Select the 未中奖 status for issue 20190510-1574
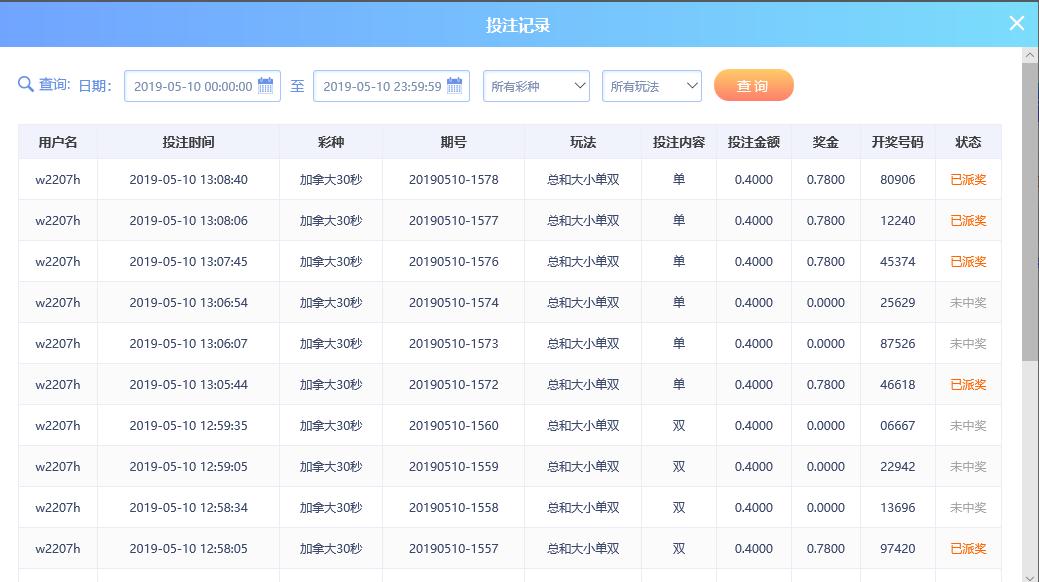Viewport: 1039px width, 582px height. [x=967, y=303]
